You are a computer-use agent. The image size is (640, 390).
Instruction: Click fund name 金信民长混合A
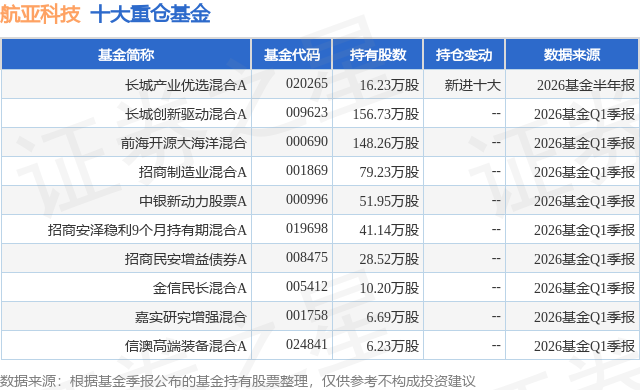click(x=200, y=288)
